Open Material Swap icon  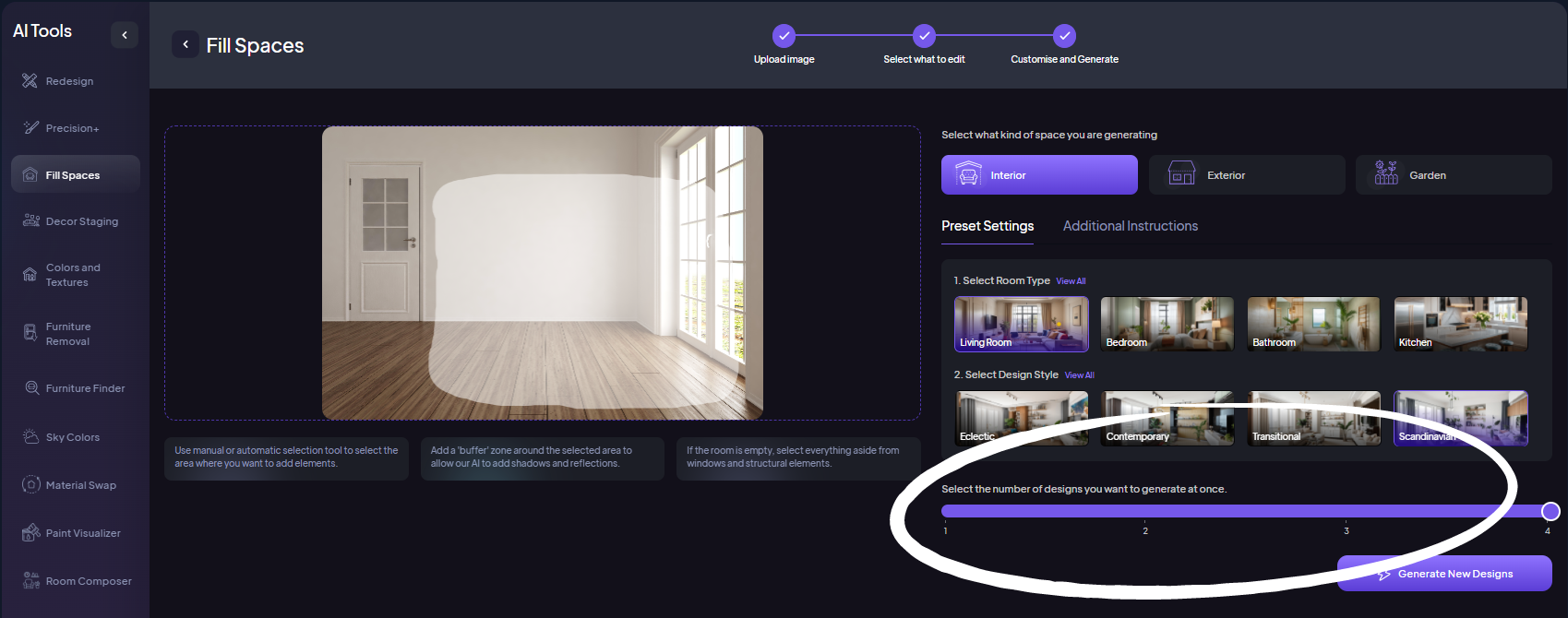(x=30, y=485)
